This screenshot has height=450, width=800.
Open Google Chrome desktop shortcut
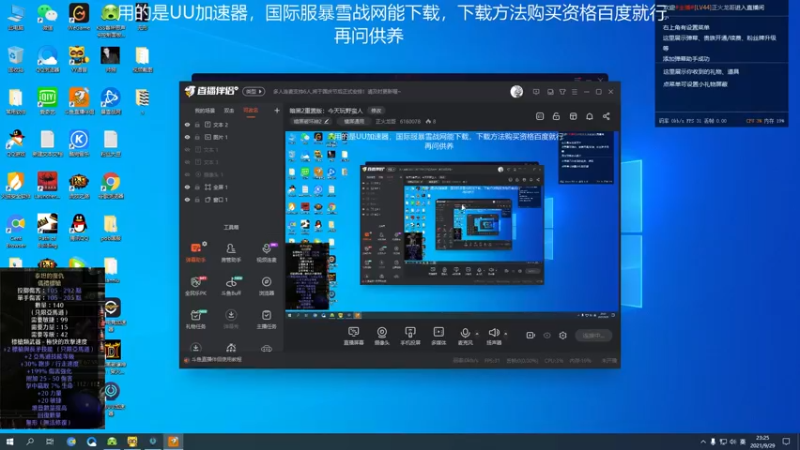[x=111, y=186]
